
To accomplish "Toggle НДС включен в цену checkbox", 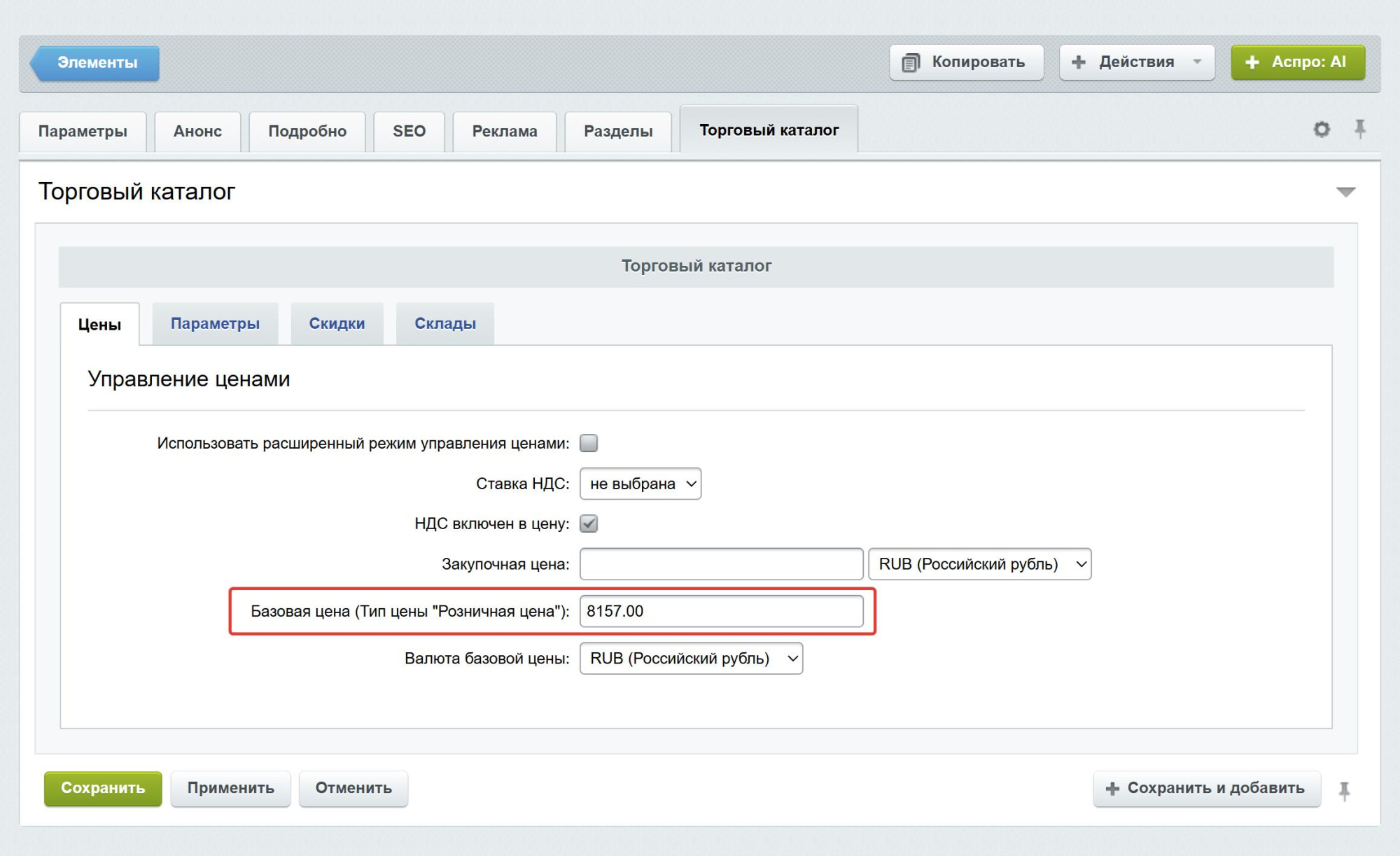I will click(x=589, y=524).
